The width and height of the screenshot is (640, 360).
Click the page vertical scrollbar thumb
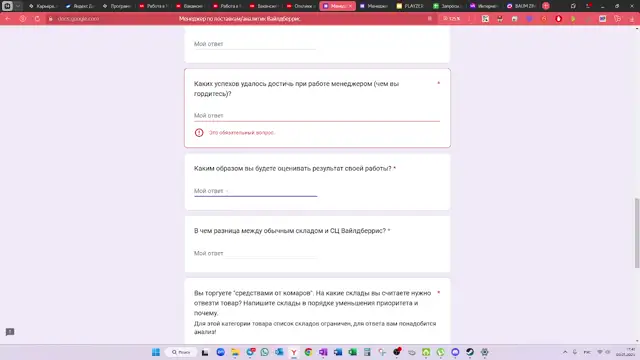tap(637, 233)
